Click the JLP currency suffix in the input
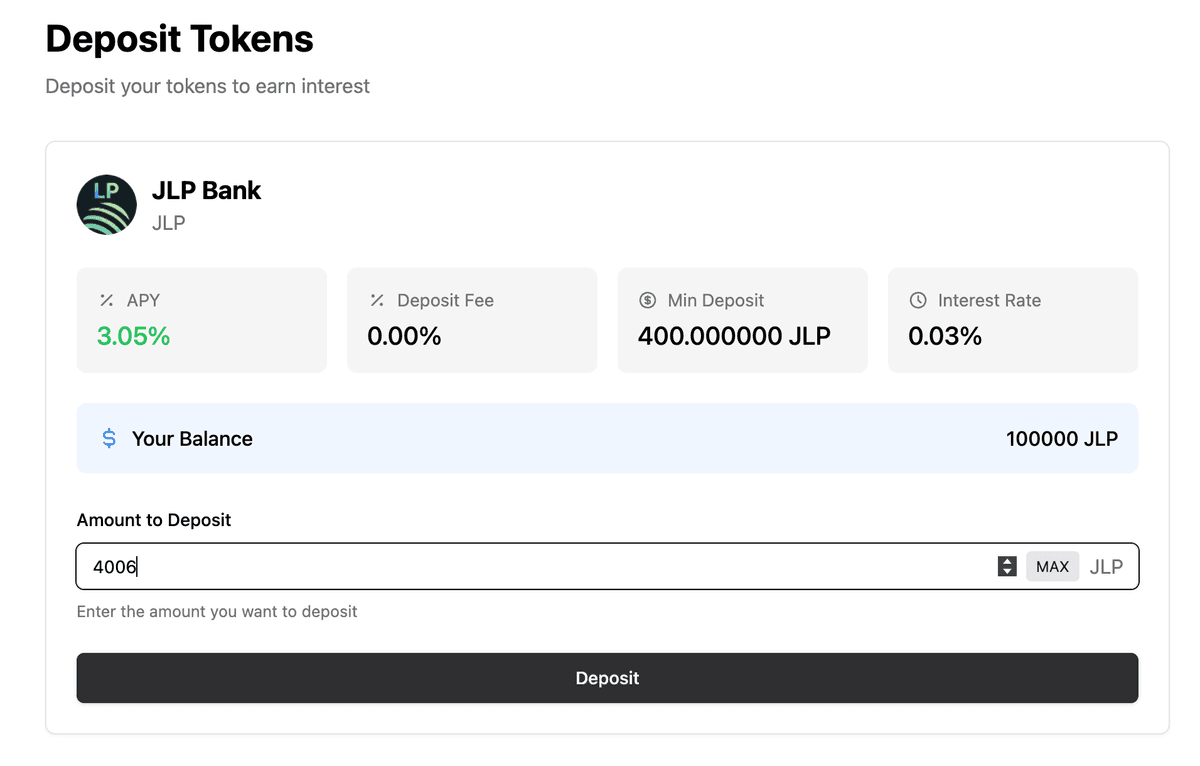Screen dimensions: 1200x766 point(1106,567)
